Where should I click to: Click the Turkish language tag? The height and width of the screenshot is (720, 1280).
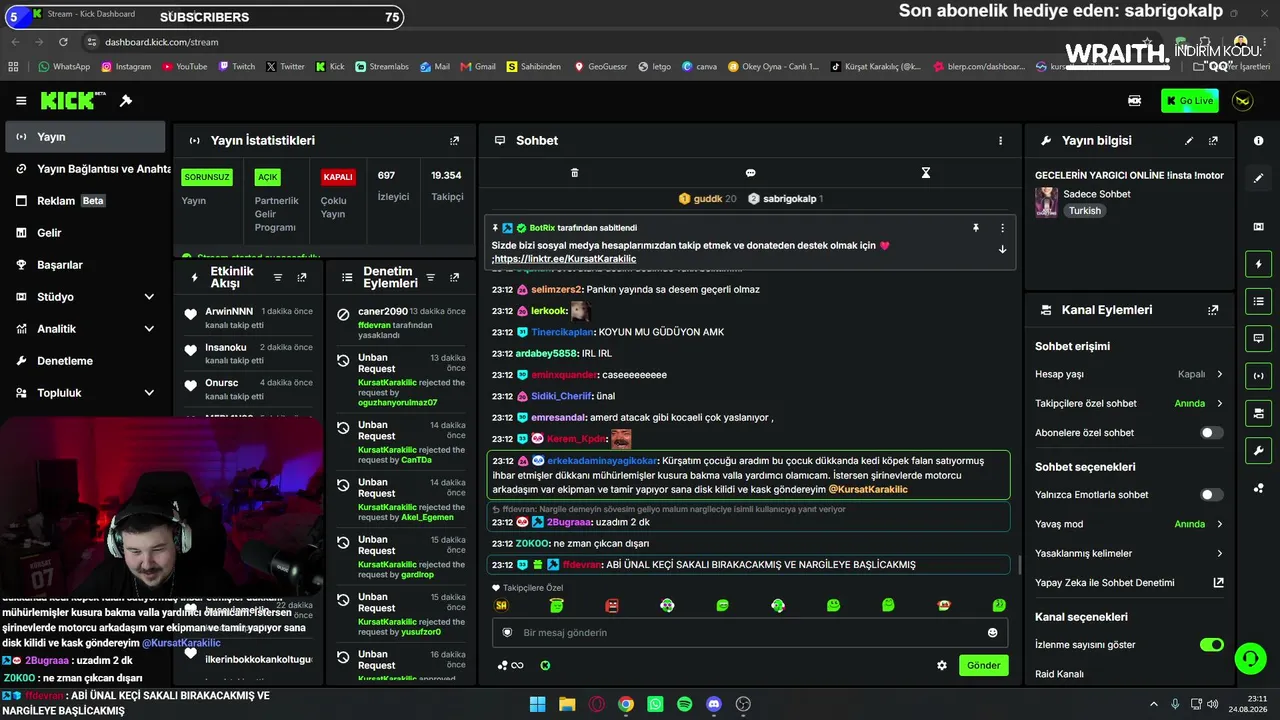click(x=1084, y=211)
